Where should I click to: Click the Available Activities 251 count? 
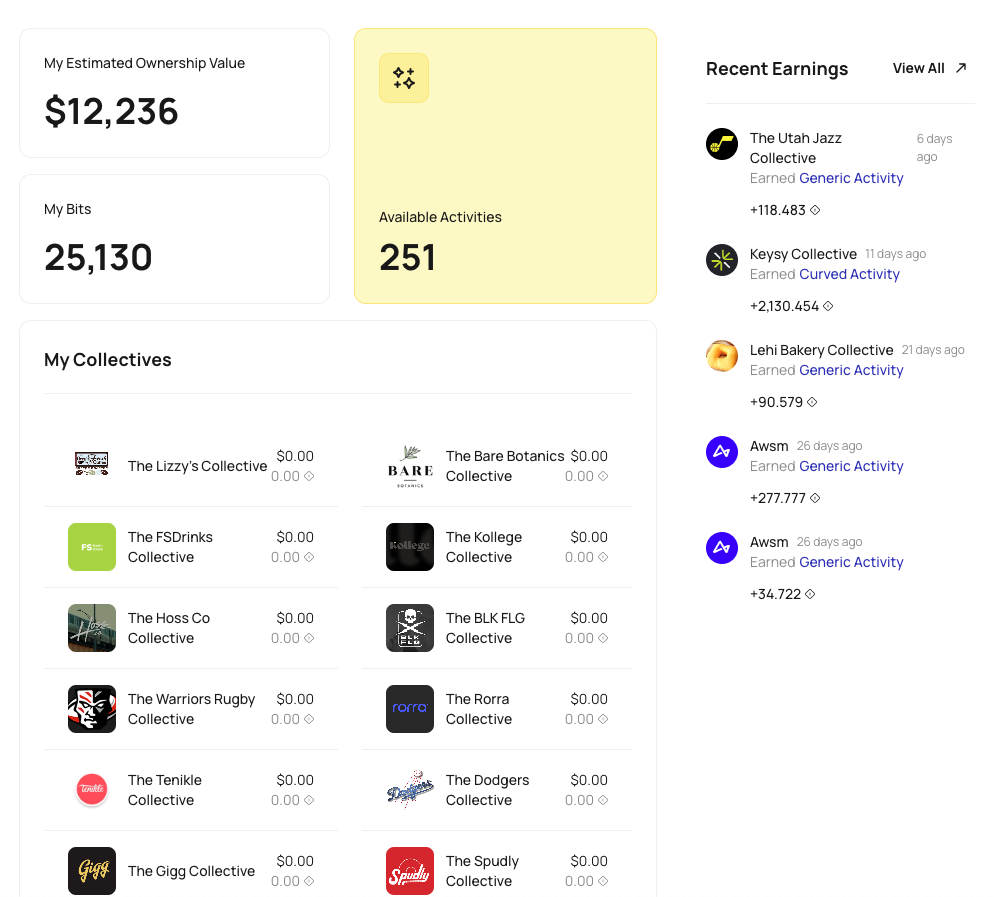pyautogui.click(x=408, y=258)
